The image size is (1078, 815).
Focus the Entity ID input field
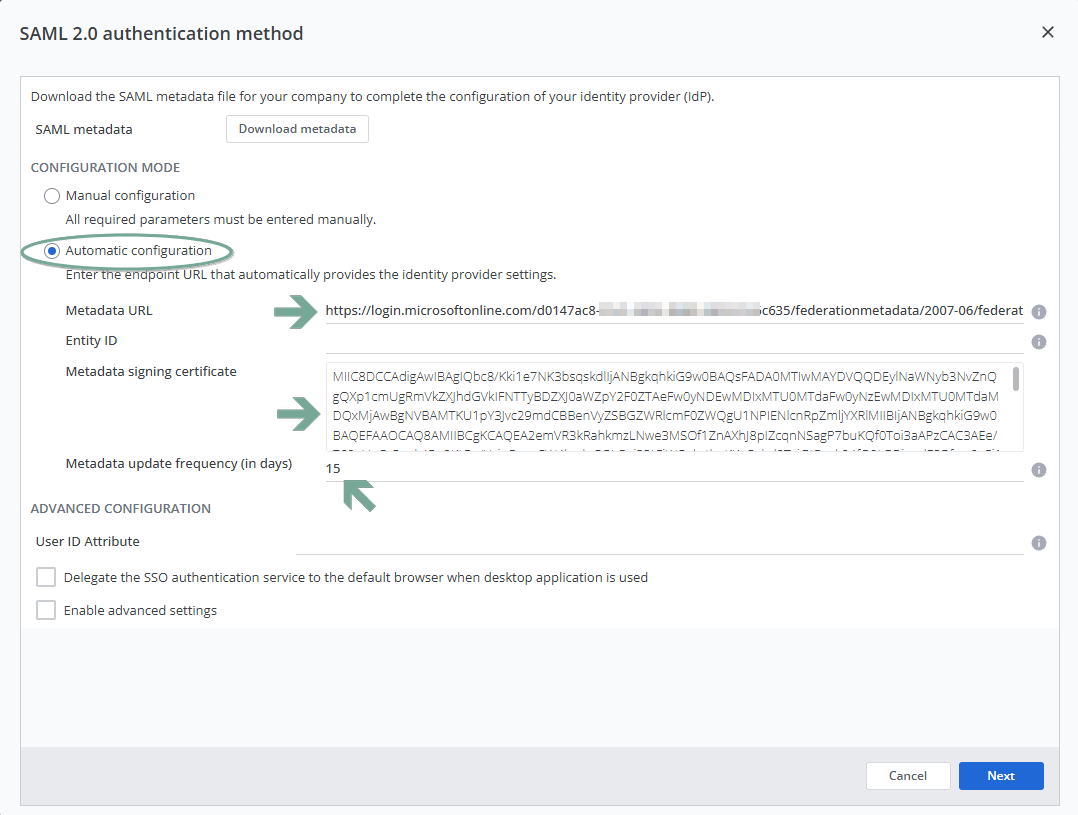673,341
